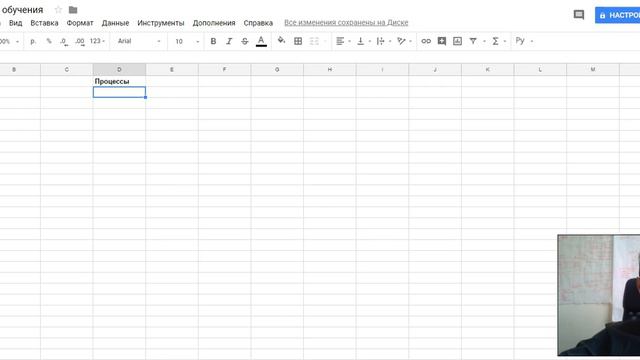
Task: Open the Дополнения menu
Action: pos(214,23)
